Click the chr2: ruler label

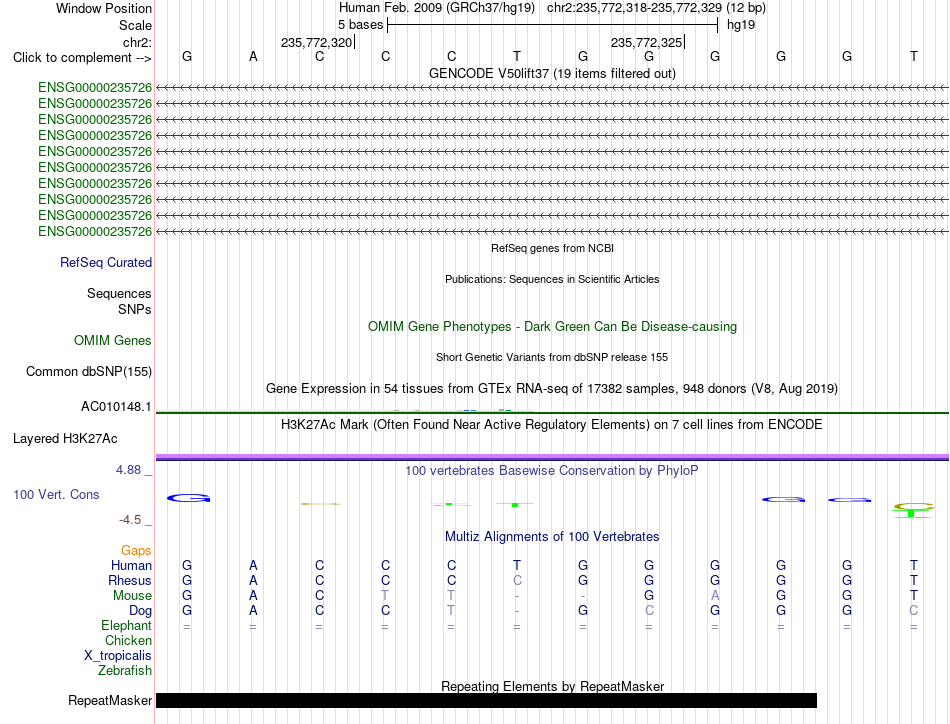[137, 42]
